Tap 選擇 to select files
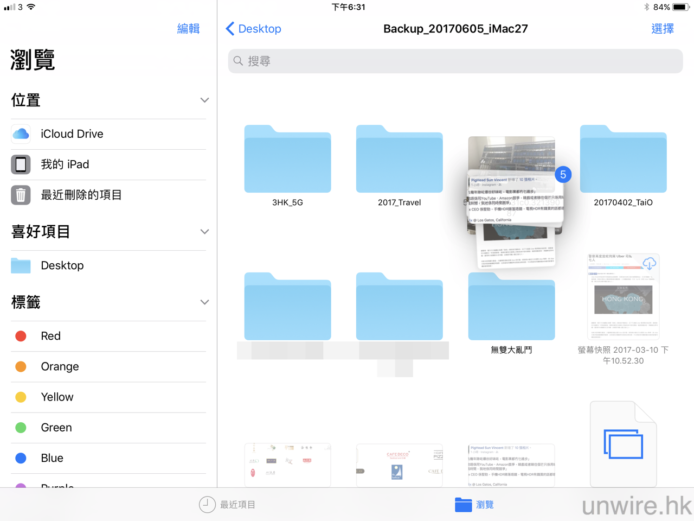694x521 pixels. point(662,29)
